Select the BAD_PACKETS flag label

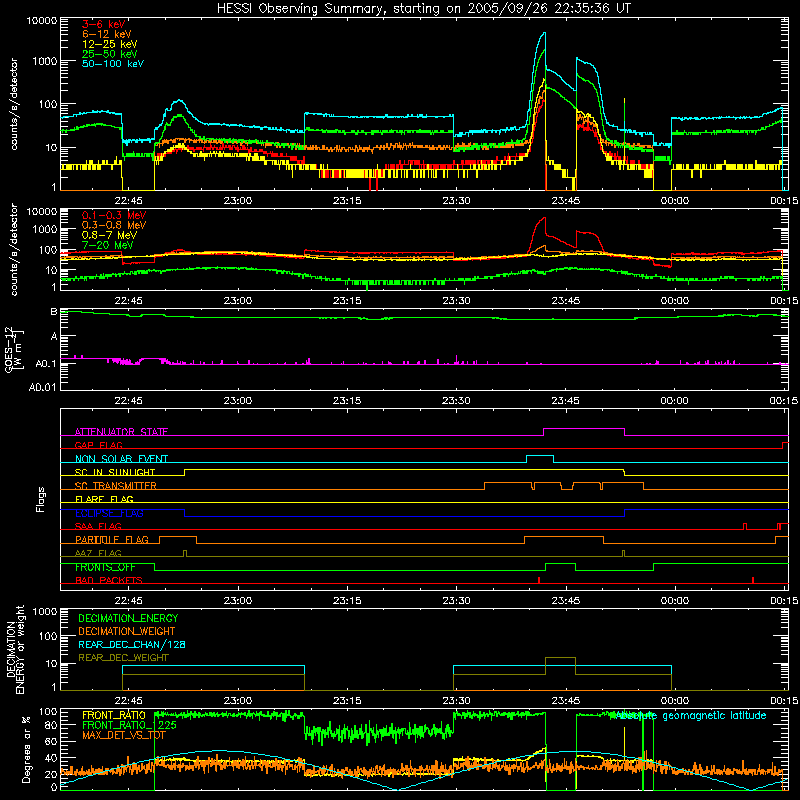(x=109, y=580)
